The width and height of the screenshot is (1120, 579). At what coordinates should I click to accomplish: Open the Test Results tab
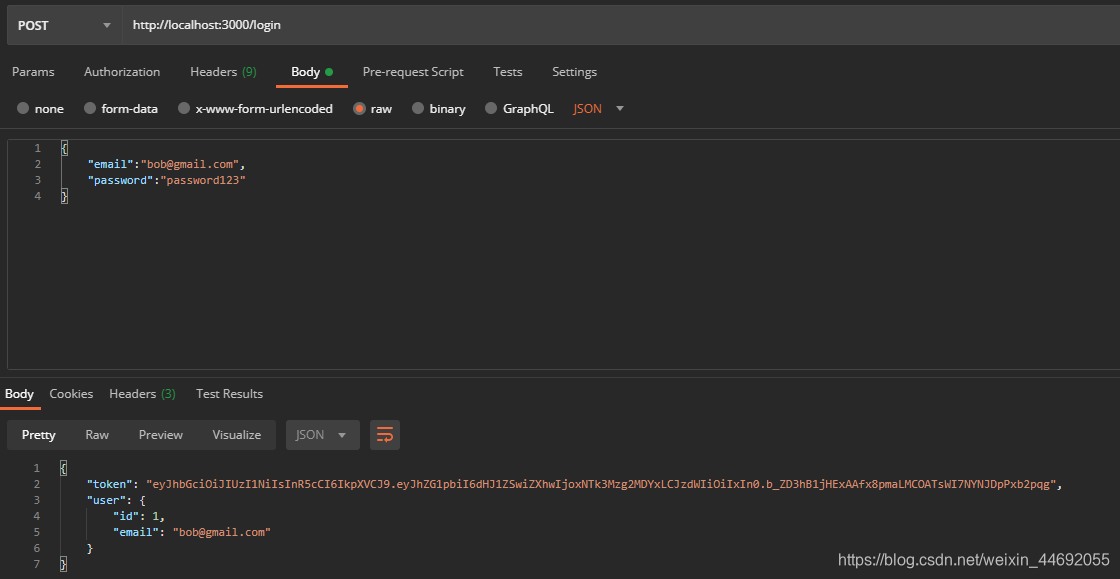pyautogui.click(x=229, y=393)
